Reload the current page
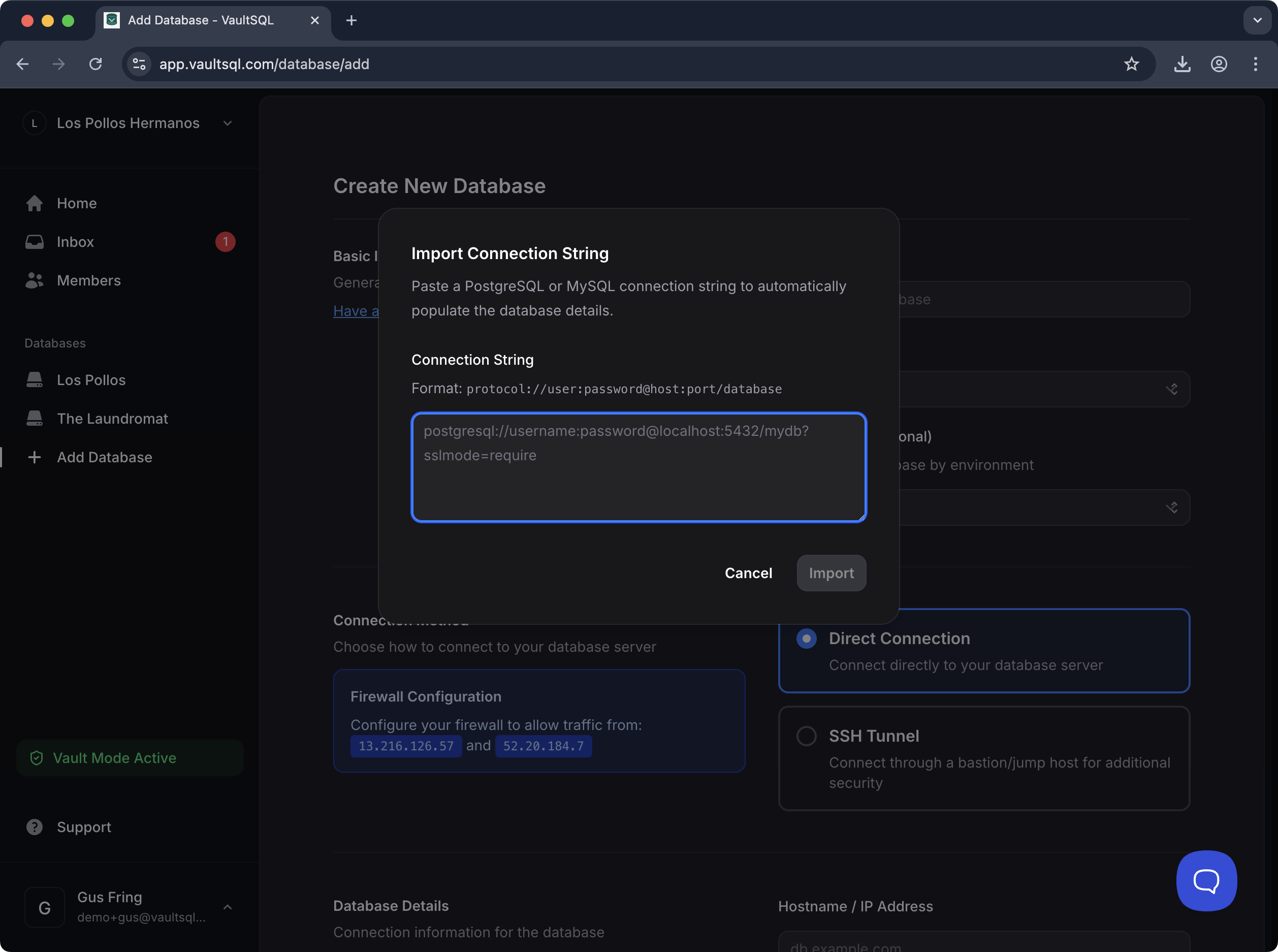 95,64
